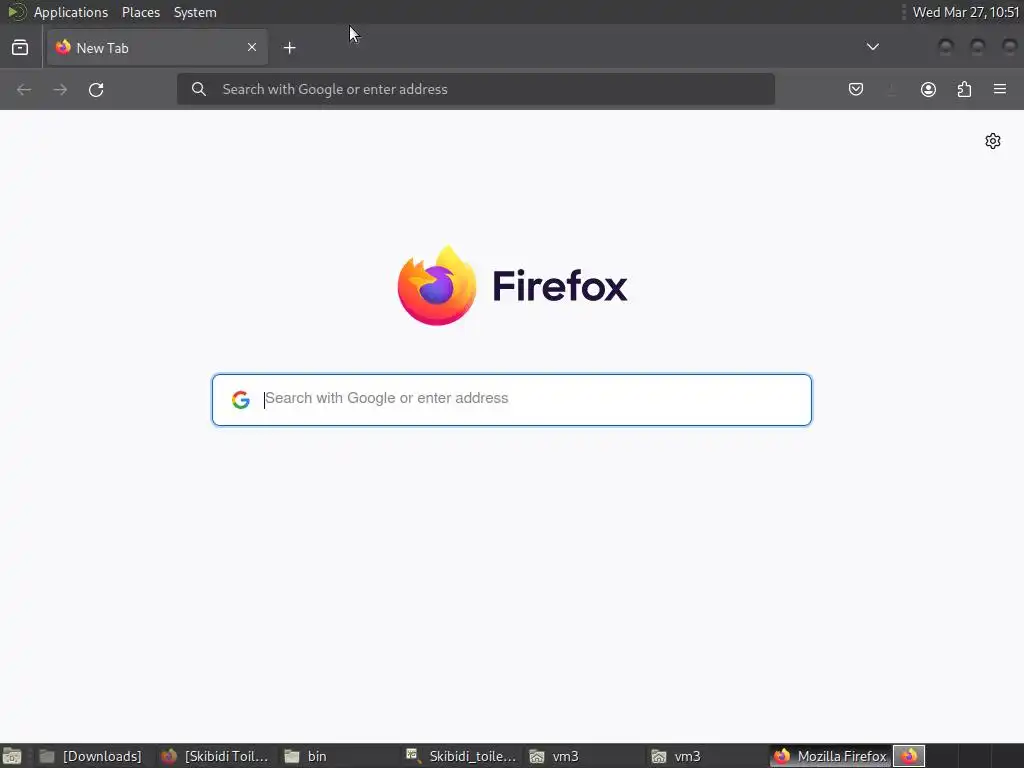This screenshot has width=1024, height=768.
Task: Switch to [Downloads] taskbar window
Action: coord(91,756)
